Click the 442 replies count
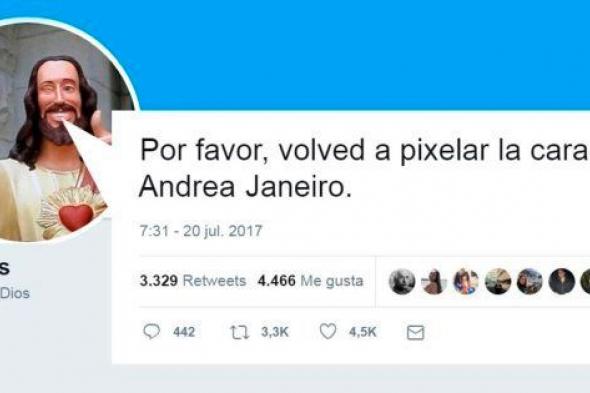Screen dimensions: 590x393 tap(184, 332)
